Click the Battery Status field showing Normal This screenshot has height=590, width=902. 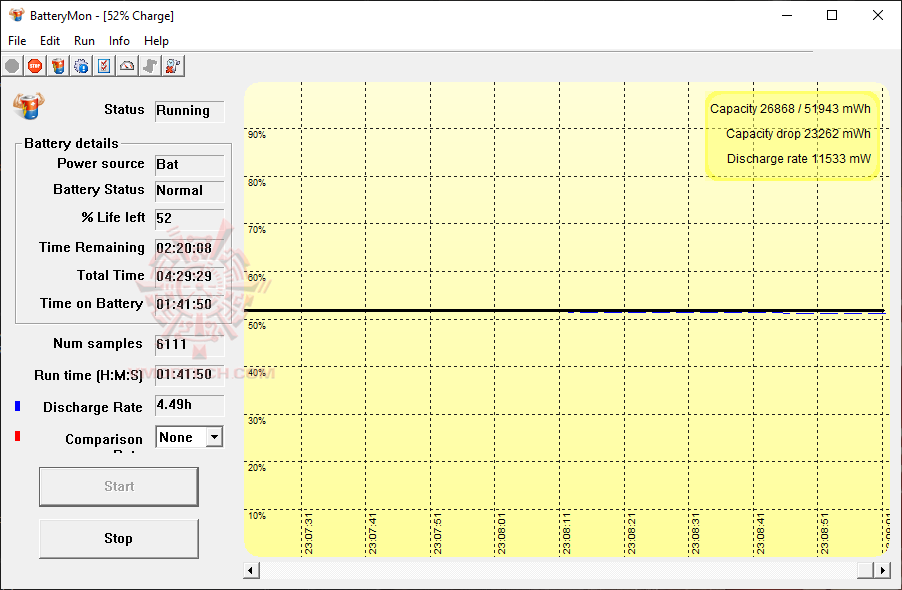189,190
